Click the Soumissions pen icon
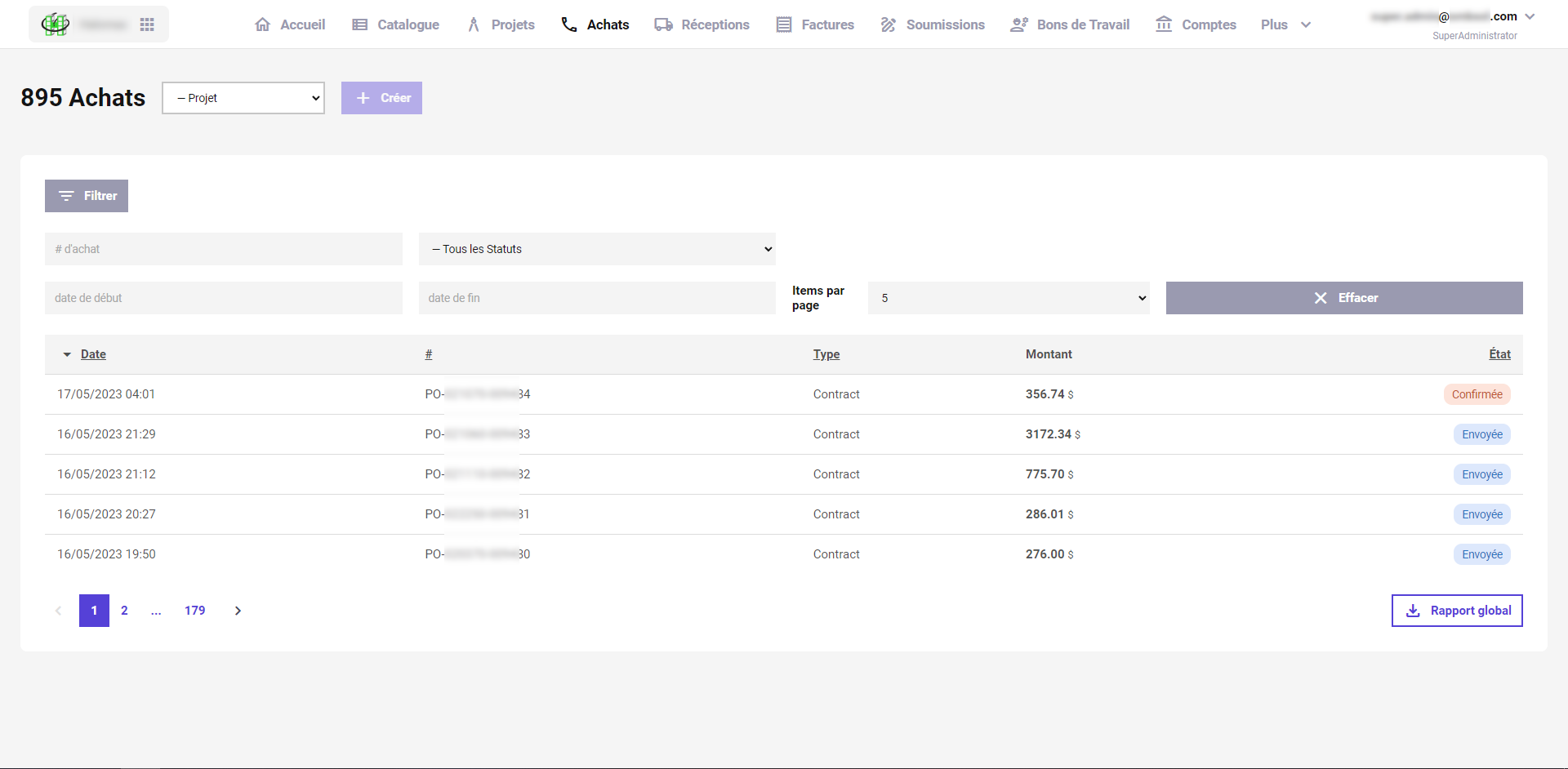Viewport: 1568px width, 769px height. click(x=888, y=24)
